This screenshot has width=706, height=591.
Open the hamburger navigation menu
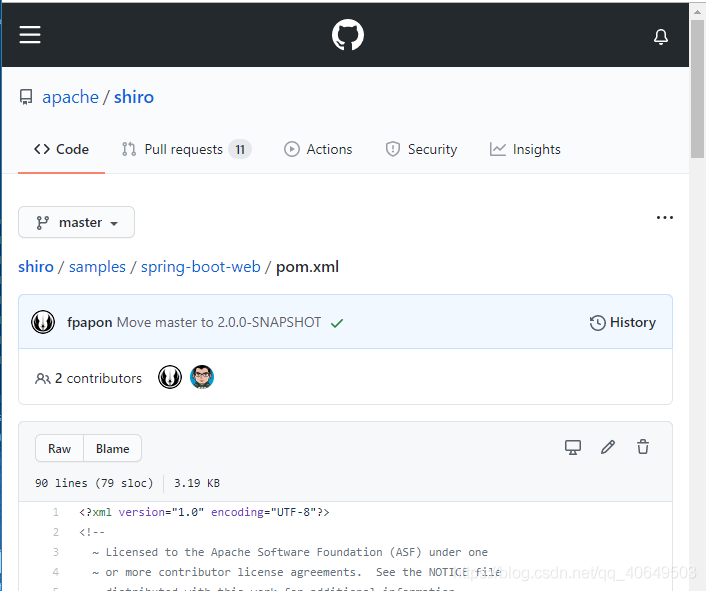[30, 35]
